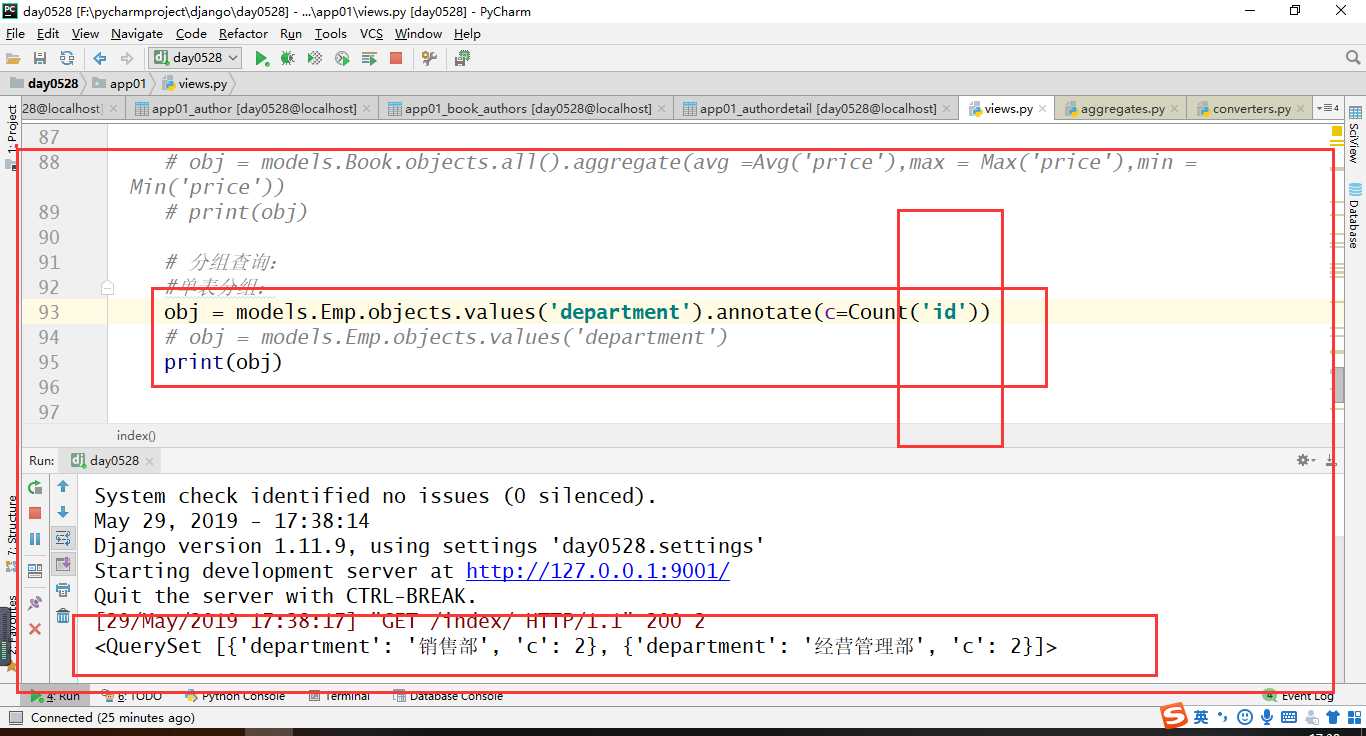Click the Open folder toolbar icon
Viewport: 1366px width, 736px height.
13,59
